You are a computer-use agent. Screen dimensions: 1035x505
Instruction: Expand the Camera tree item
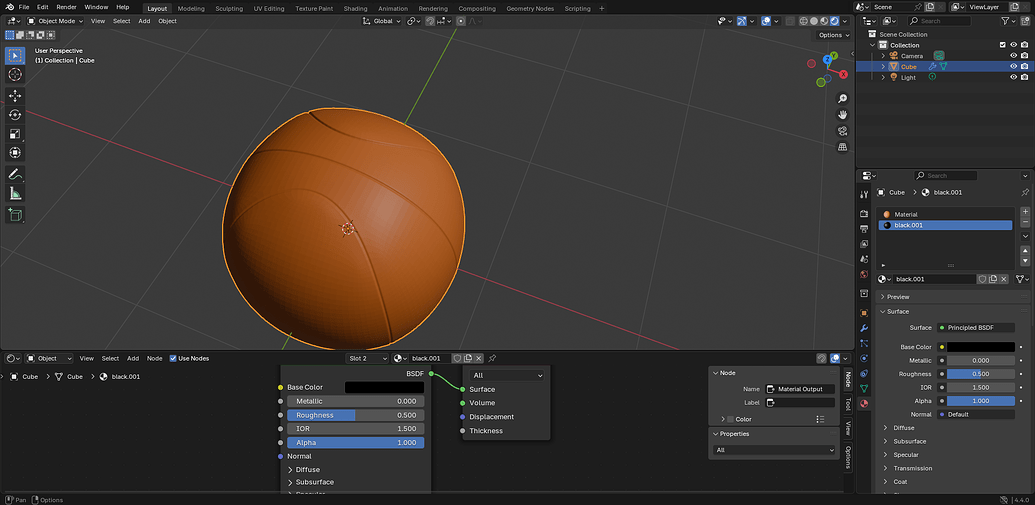883,55
